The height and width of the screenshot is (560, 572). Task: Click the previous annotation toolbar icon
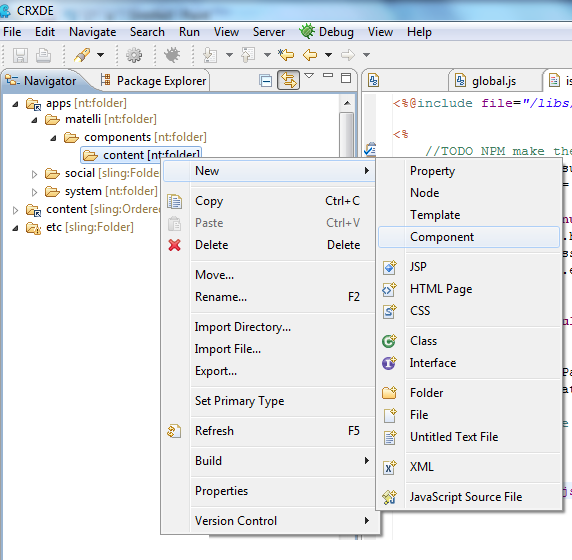point(248,55)
